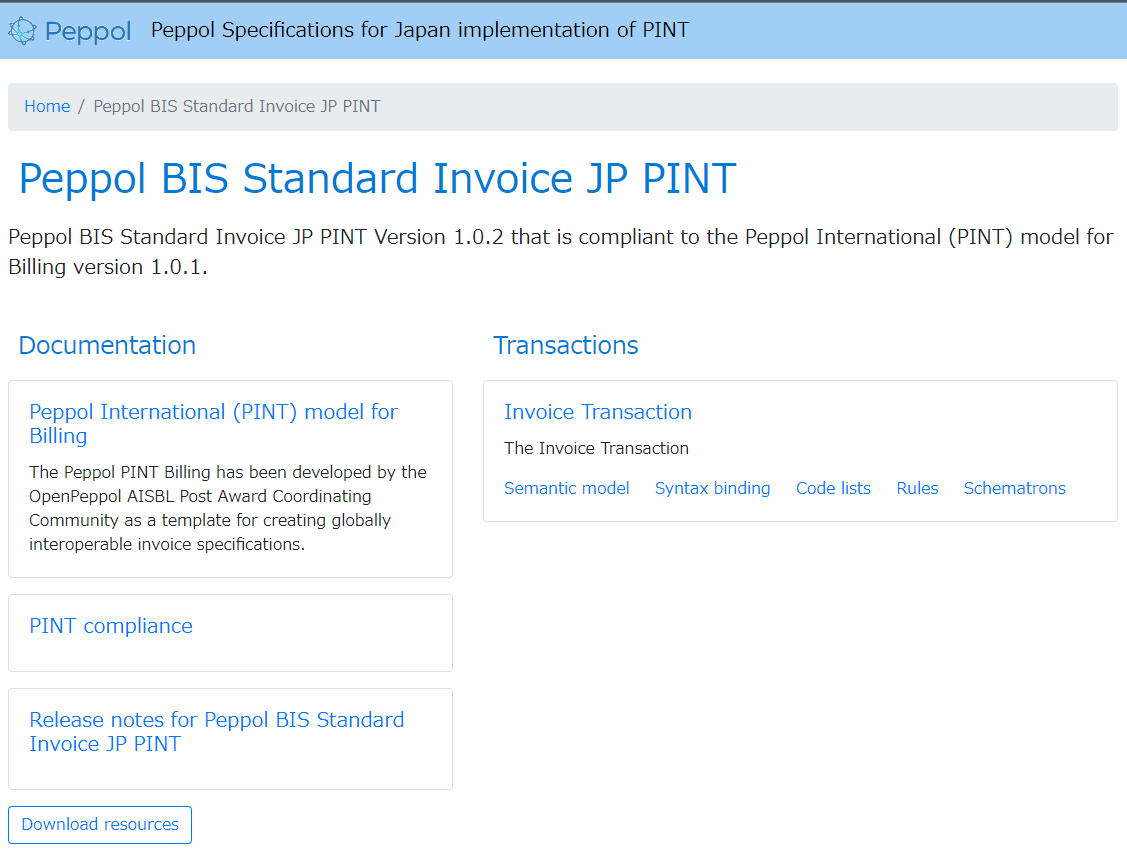
Task: Open the Peppol brand name link
Action: 88,31
